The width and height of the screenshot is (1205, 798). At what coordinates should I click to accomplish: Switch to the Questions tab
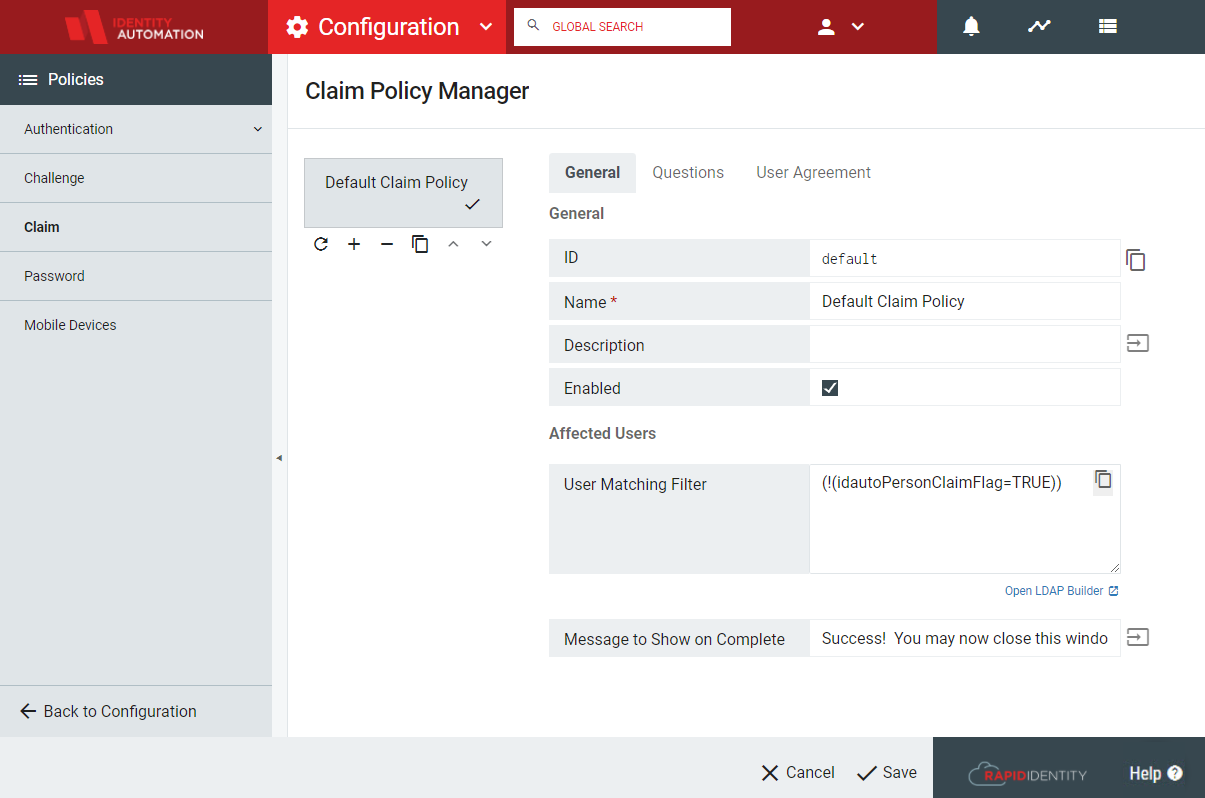(688, 173)
